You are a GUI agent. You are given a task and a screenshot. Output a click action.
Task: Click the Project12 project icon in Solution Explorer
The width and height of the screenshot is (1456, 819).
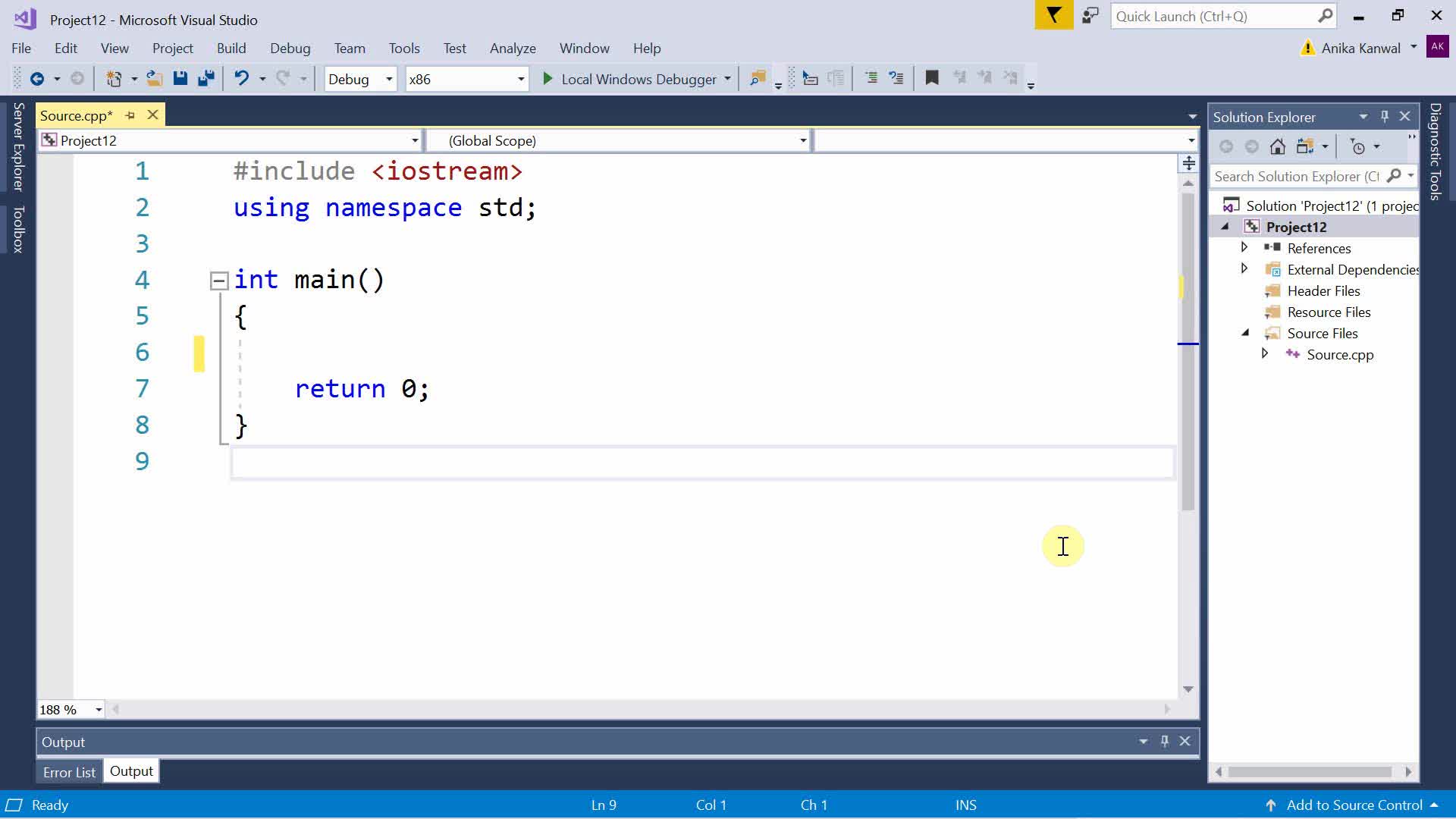(1252, 227)
